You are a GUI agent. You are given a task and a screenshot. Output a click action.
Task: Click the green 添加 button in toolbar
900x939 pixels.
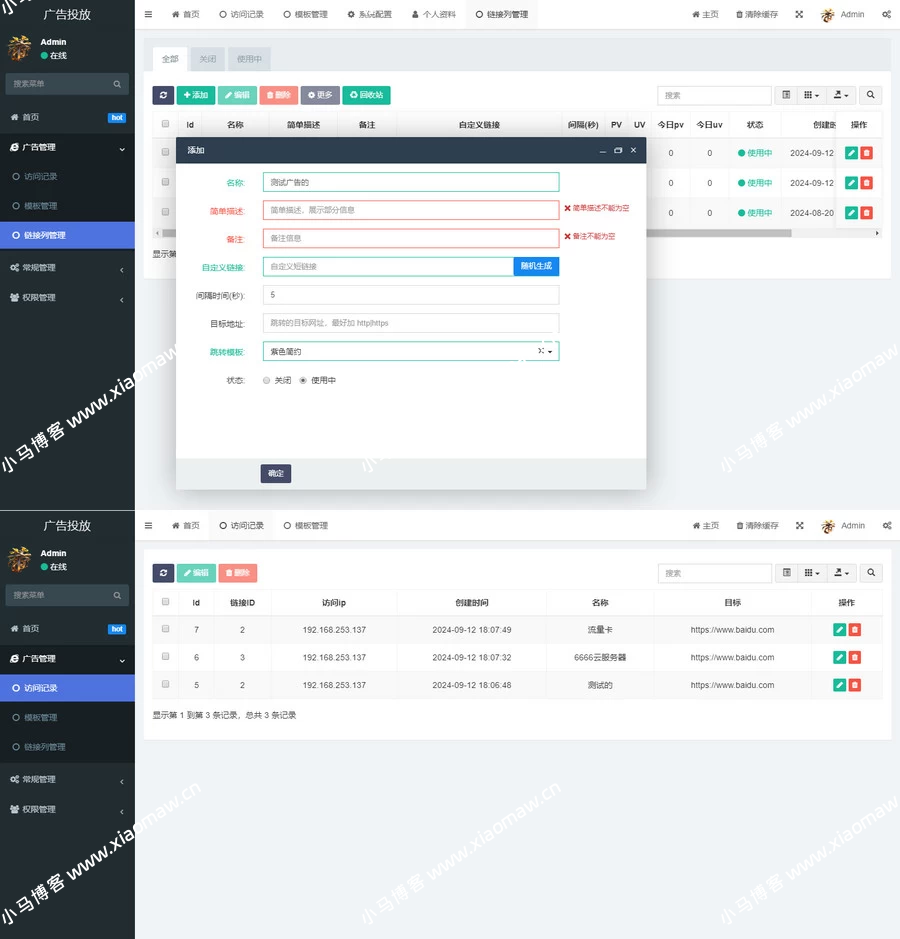click(x=196, y=95)
